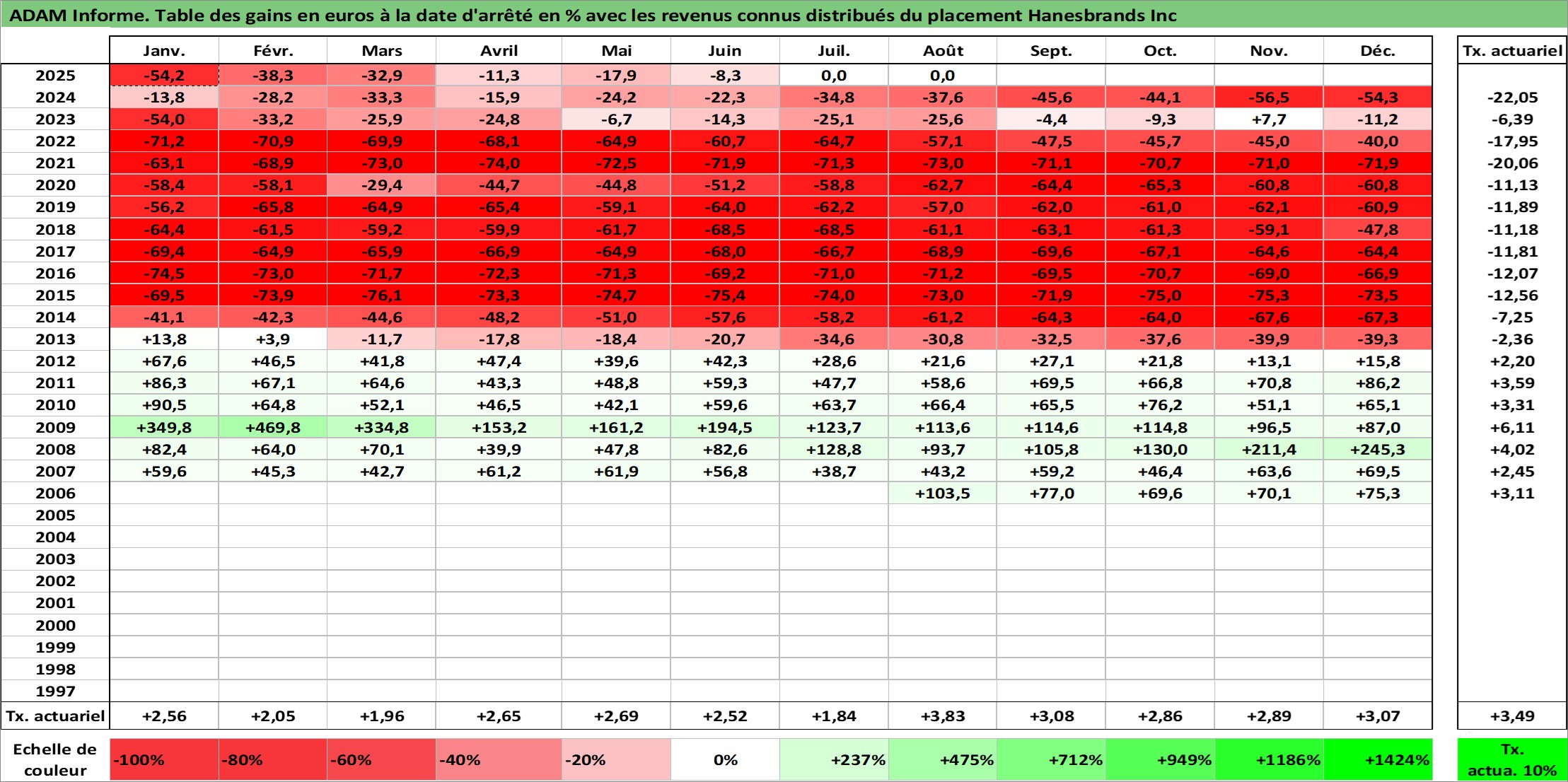Click the +211,4 cell for Nov. 2008
The height and width of the screenshot is (782, 1568).
(x=1269, y=449)
